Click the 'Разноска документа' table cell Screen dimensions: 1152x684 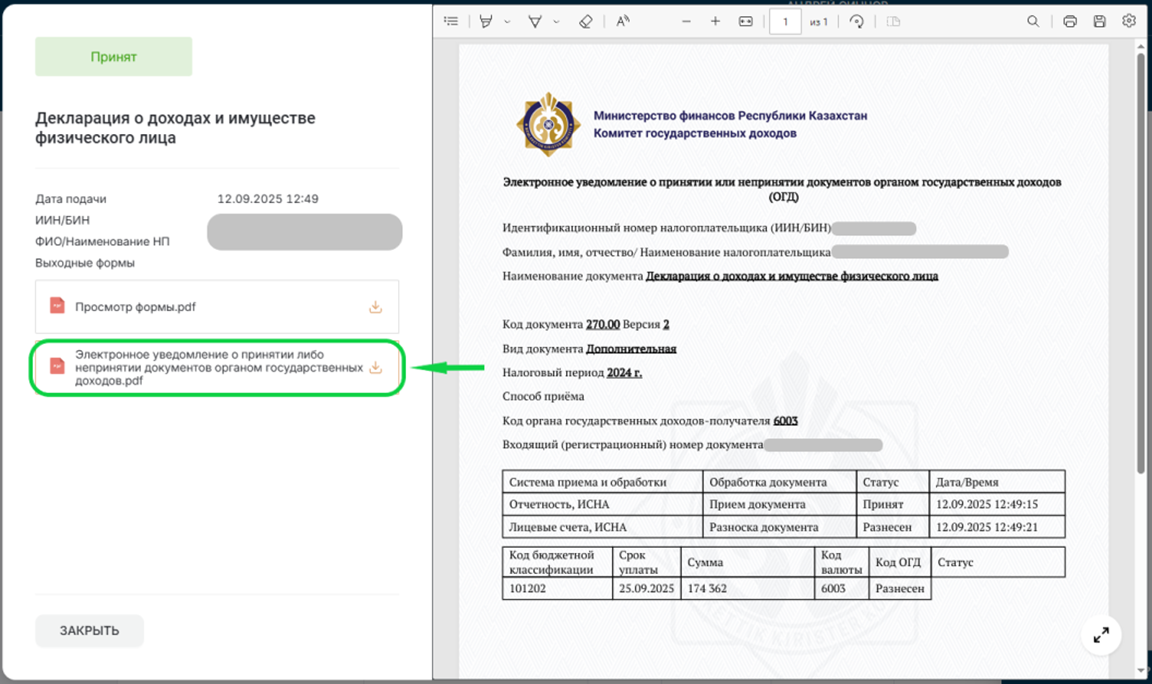click(780, 527)
